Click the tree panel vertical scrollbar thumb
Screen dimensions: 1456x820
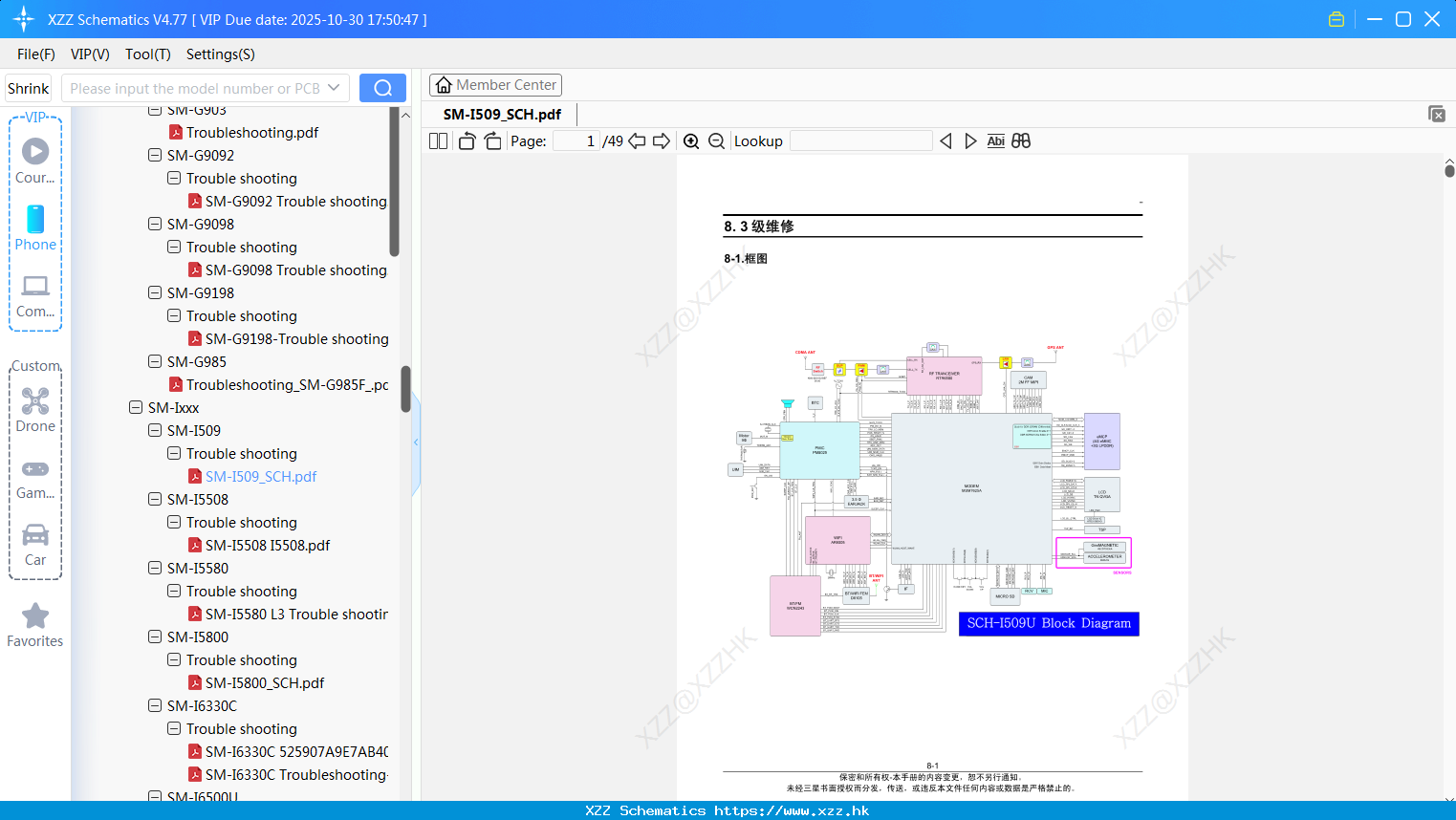[405, 390]
